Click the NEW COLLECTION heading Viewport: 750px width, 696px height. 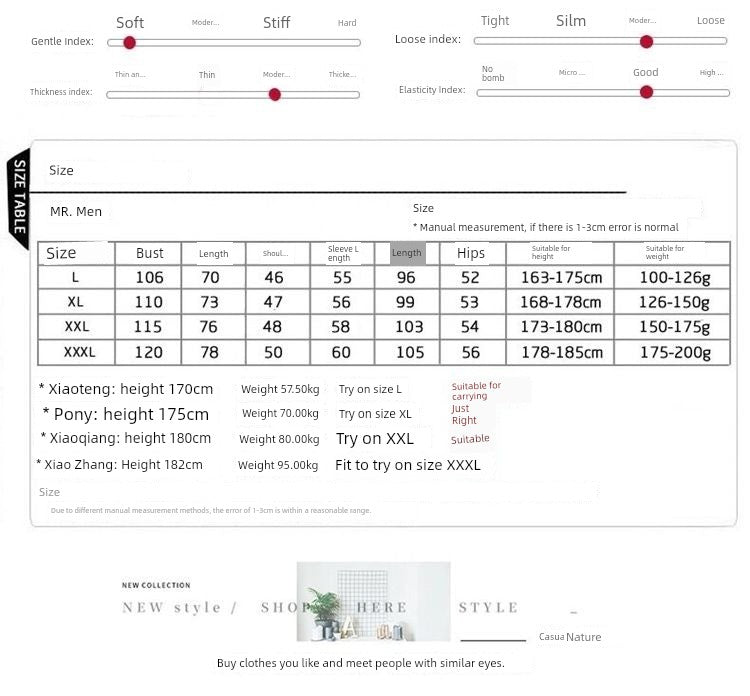[x=156, y=585]
